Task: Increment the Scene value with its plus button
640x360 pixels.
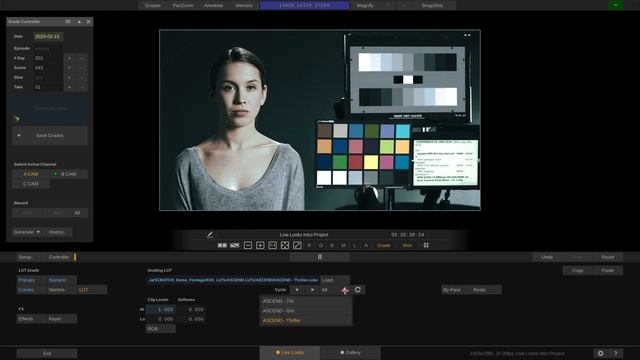Action: coord(69,68)
